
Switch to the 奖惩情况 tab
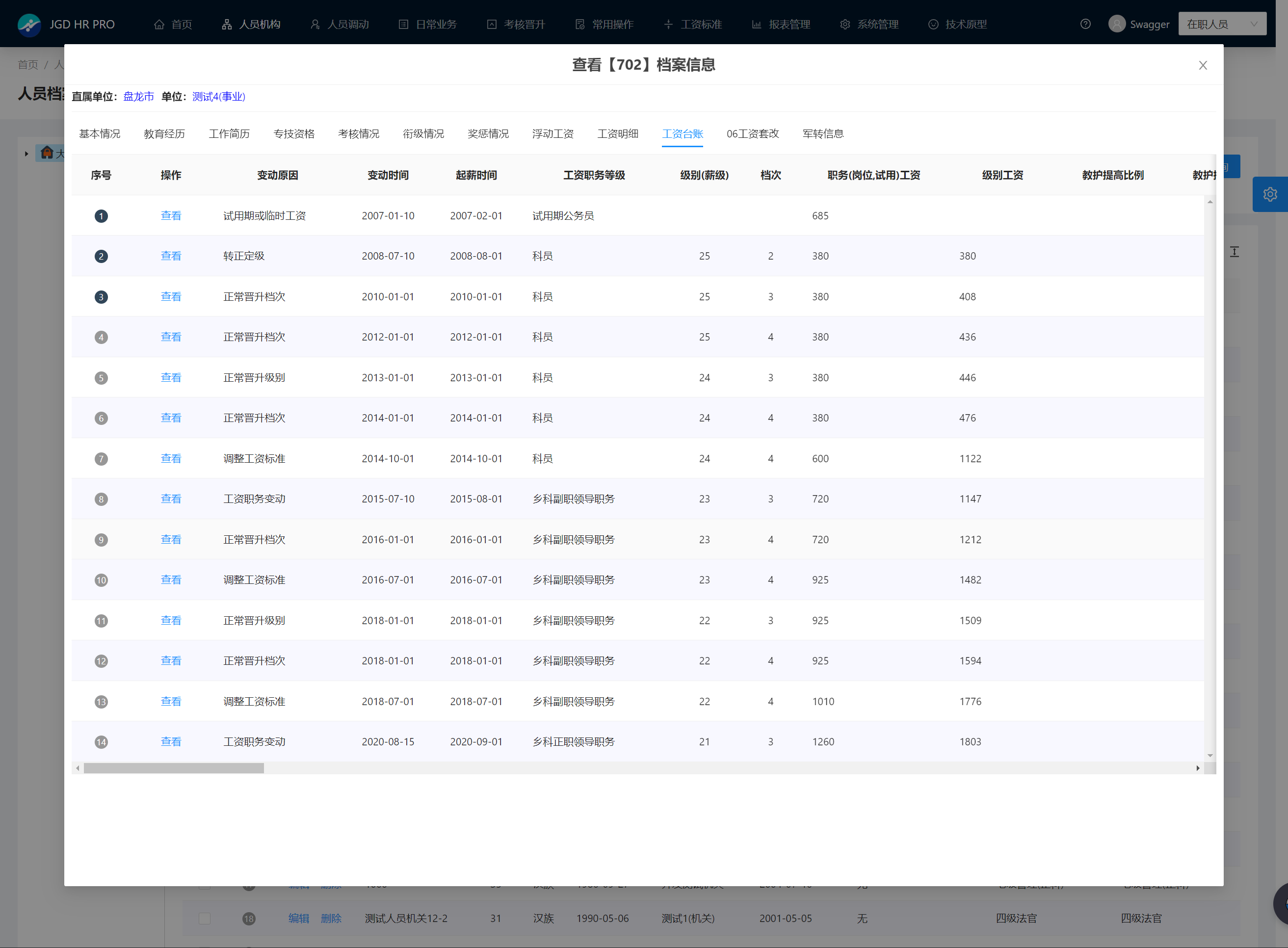click(488, 133)
